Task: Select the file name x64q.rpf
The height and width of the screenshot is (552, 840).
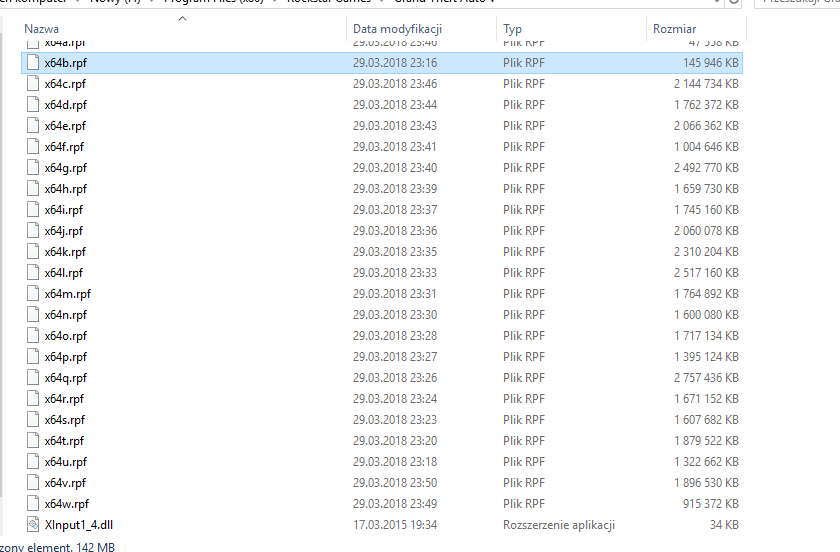Action: coord(65,377)
